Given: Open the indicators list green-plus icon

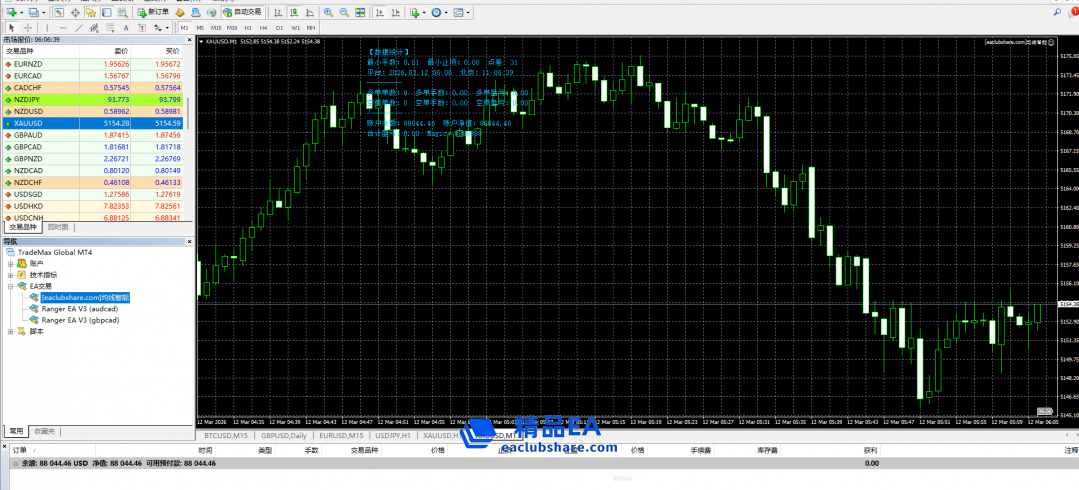Looking at the screenshot, I should click(415, 12).
